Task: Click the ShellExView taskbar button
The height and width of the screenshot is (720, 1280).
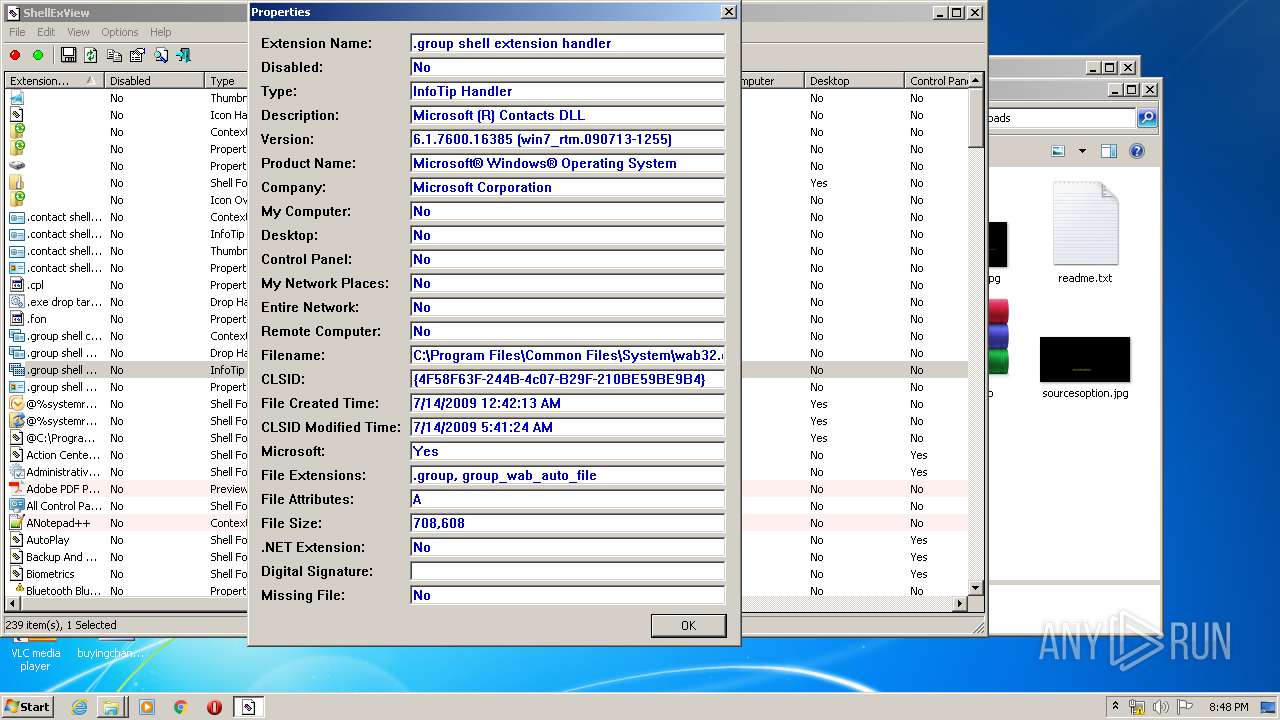Action: 248,707
